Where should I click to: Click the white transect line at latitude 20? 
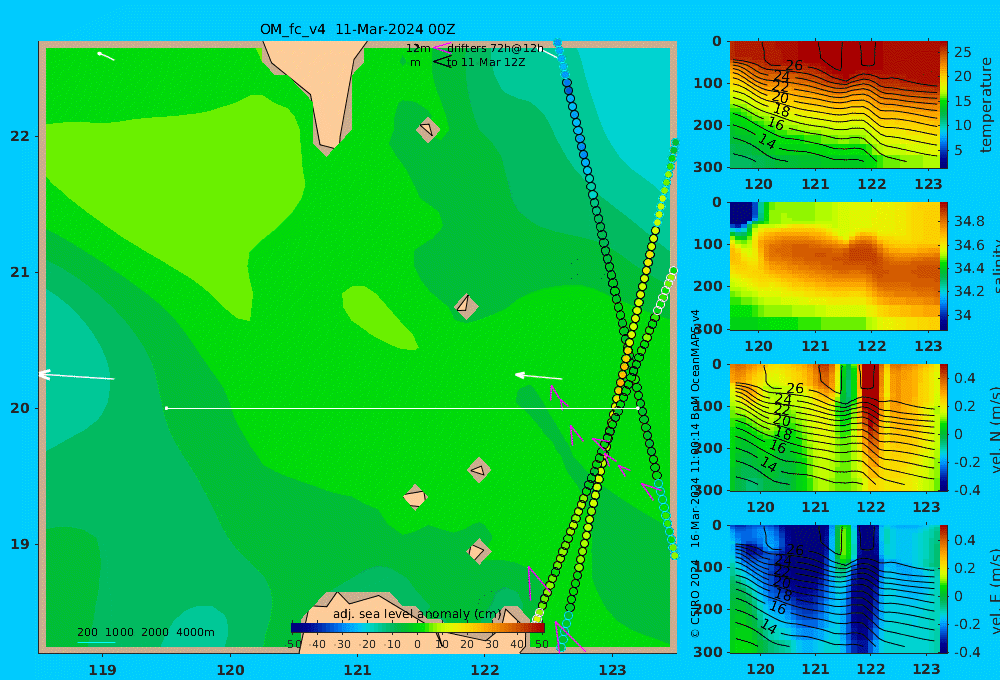pyautogui.click(x=402, y=408)
